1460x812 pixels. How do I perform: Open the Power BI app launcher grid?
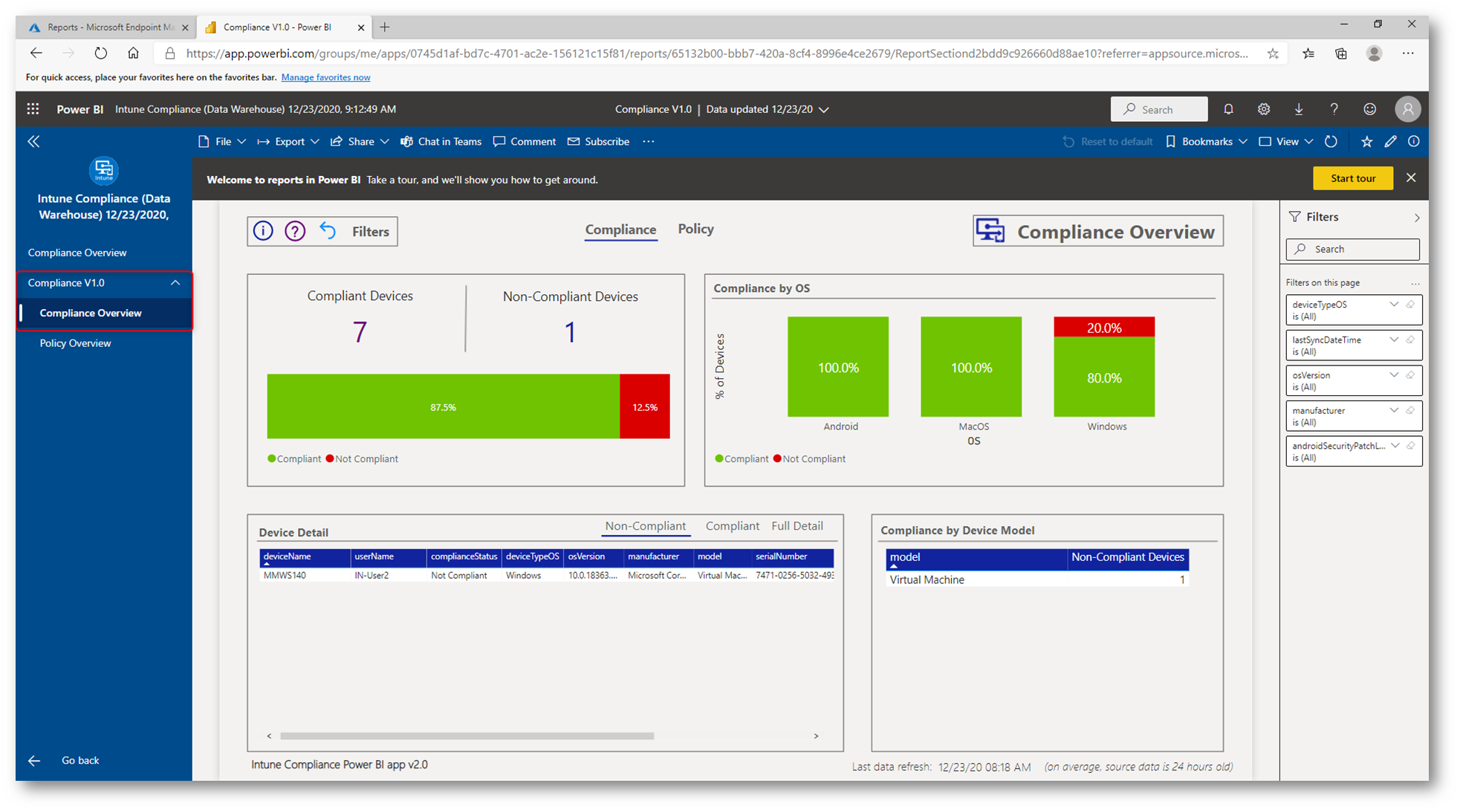(x=33, y=109)
